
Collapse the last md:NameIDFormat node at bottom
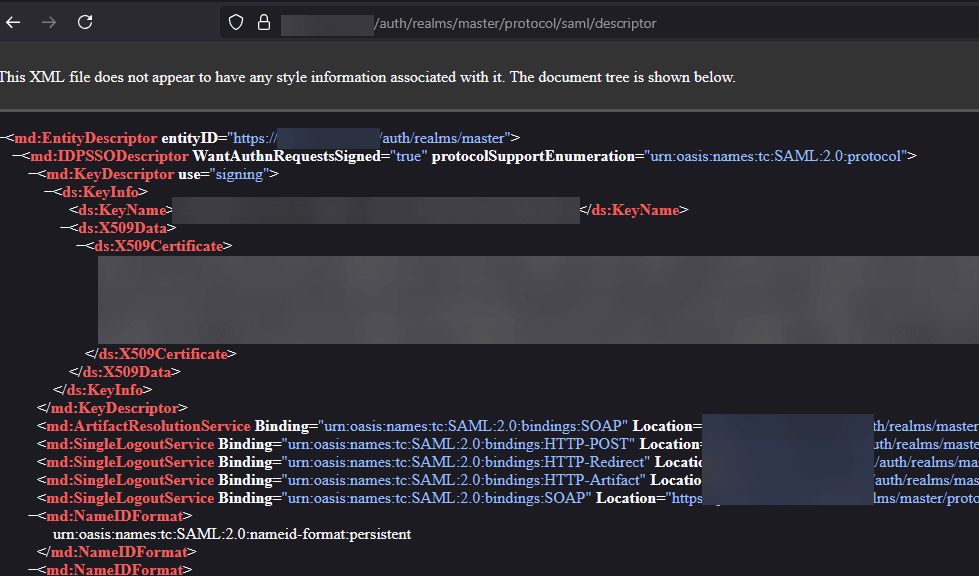(32, 569)
